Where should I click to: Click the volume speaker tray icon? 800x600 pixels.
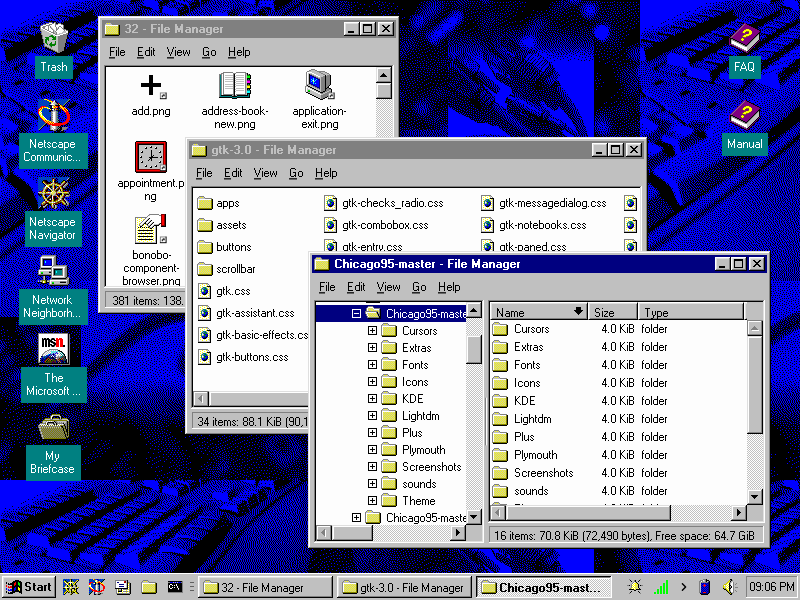(x=728, y=587)
